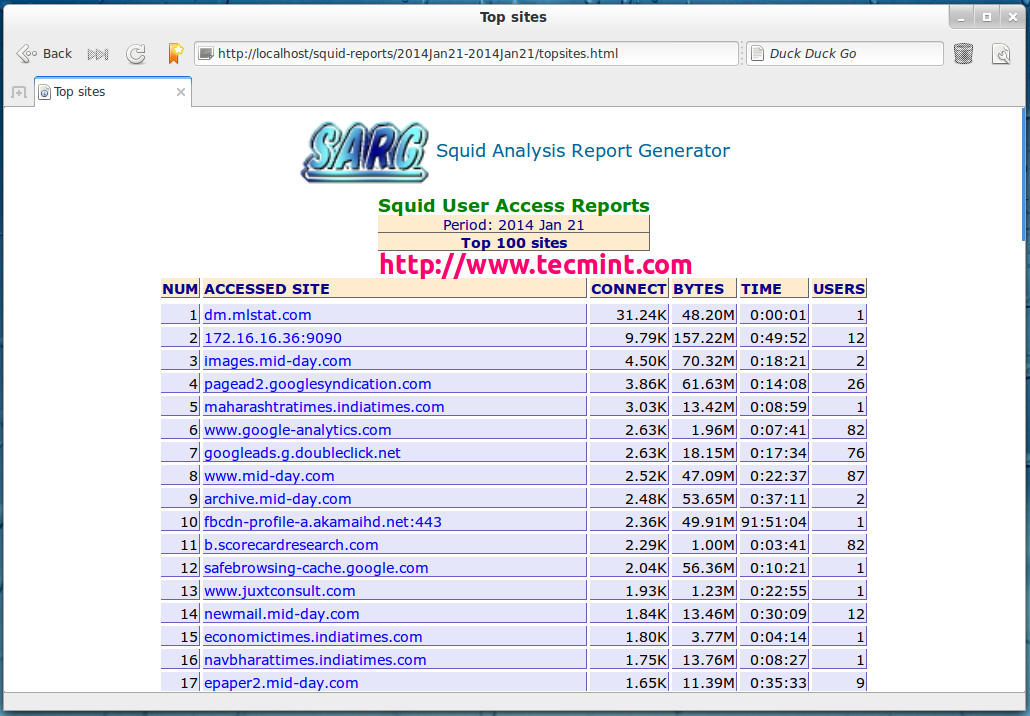Open safebrowsing-cache.google.com link
Image resolution: width=1030 pixels, height=716 pixels.
[316, 568]
